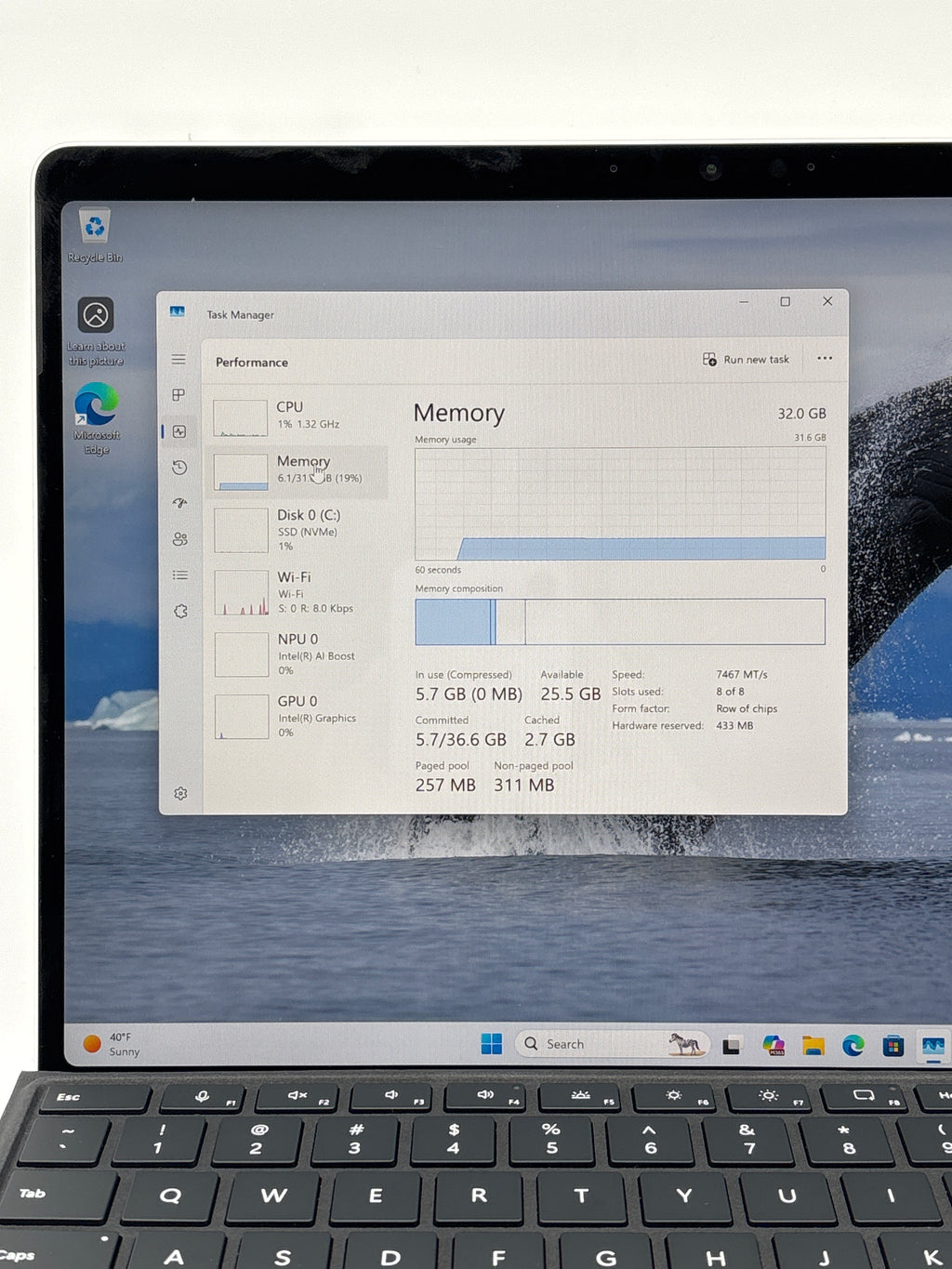Screen dimensions: 952x1269
Task: Click Run new task button
Action: coord(746,359)
